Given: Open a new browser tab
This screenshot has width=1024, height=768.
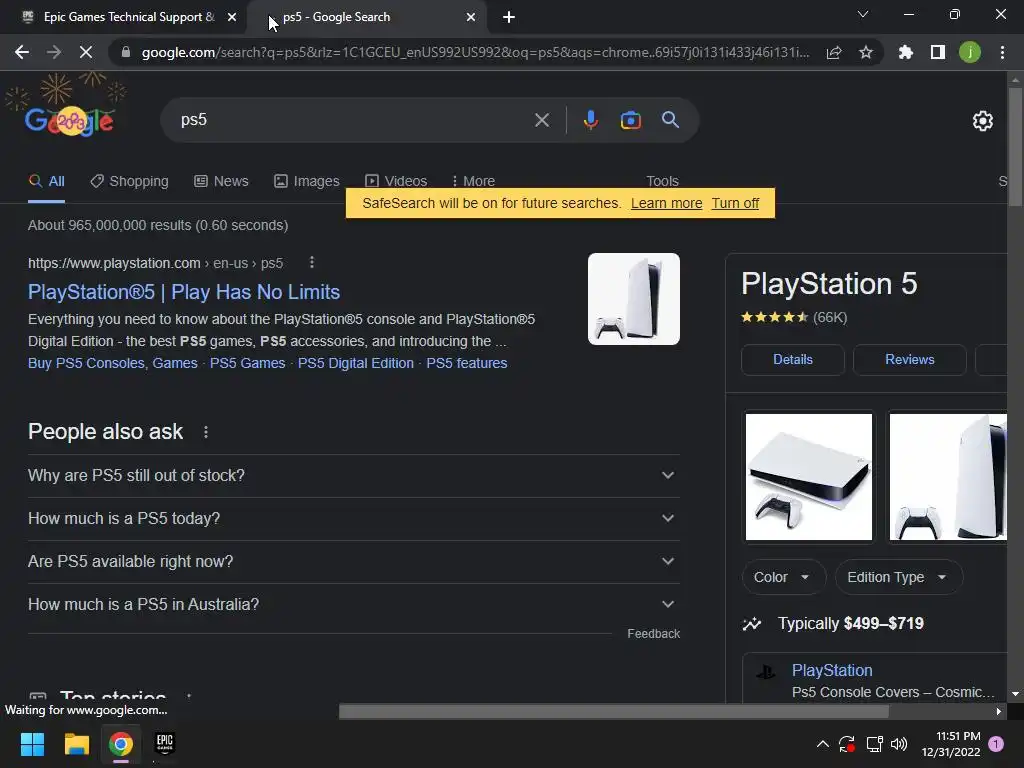Looking at the screenshot, I should point(509,17).
